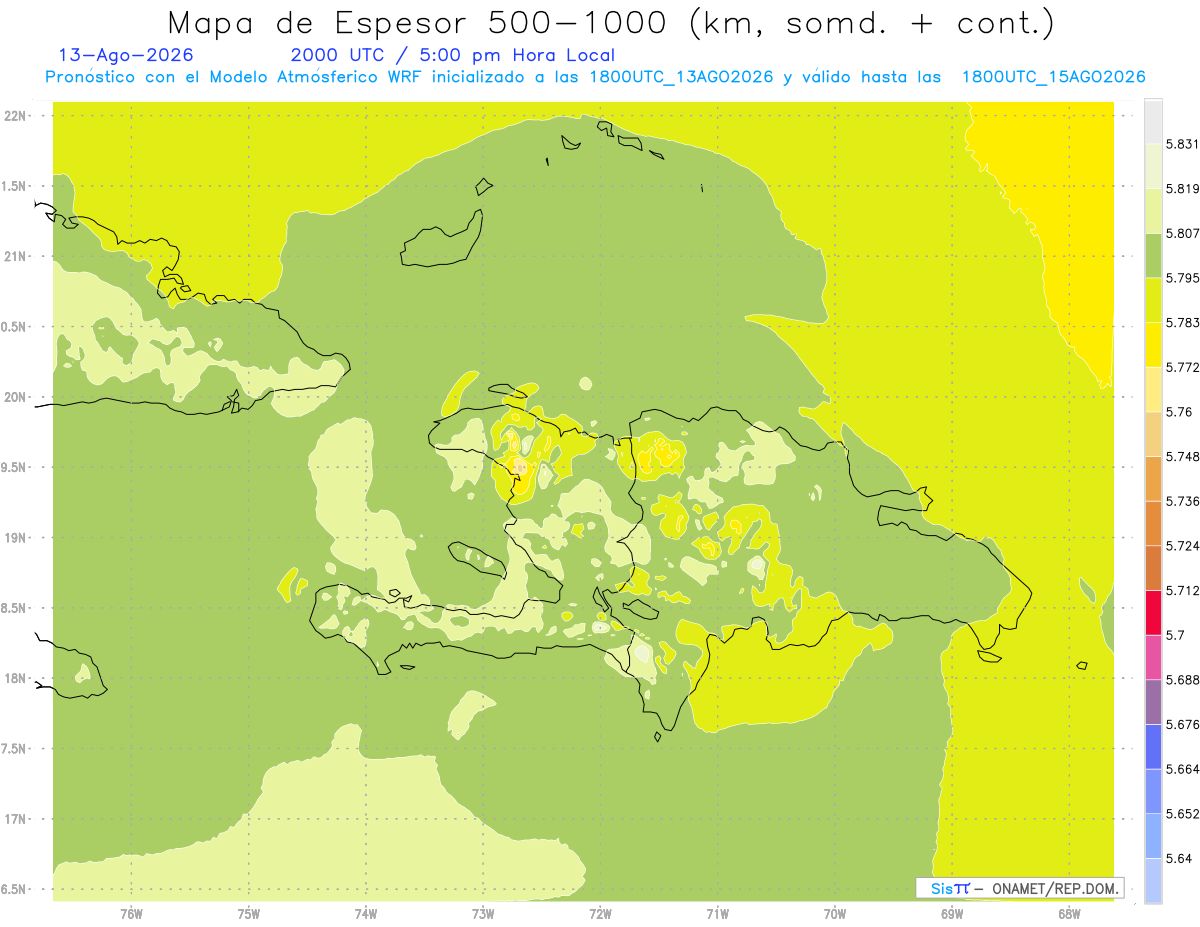Screen dimensions: 1200x927
Task: Click the legend value "5.64"
Action: coord(1179,859)
